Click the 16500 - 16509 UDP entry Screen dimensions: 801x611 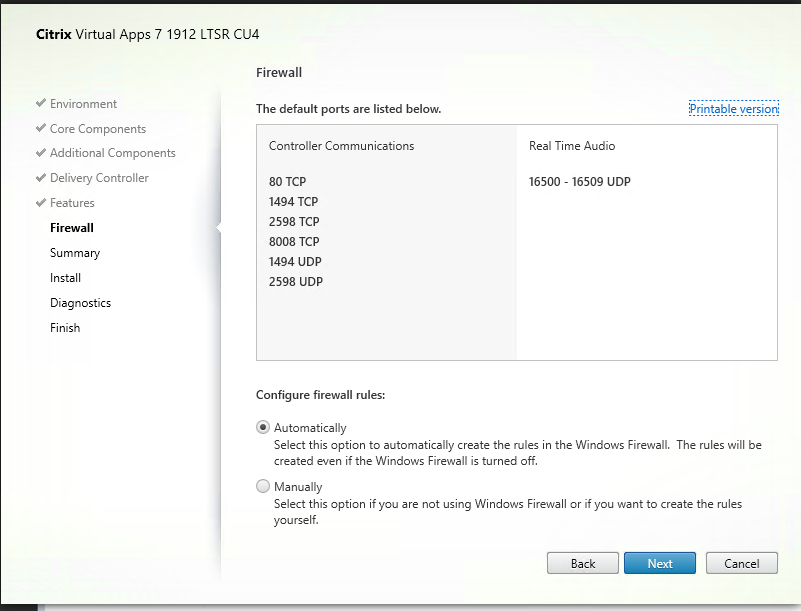(579, 182)
